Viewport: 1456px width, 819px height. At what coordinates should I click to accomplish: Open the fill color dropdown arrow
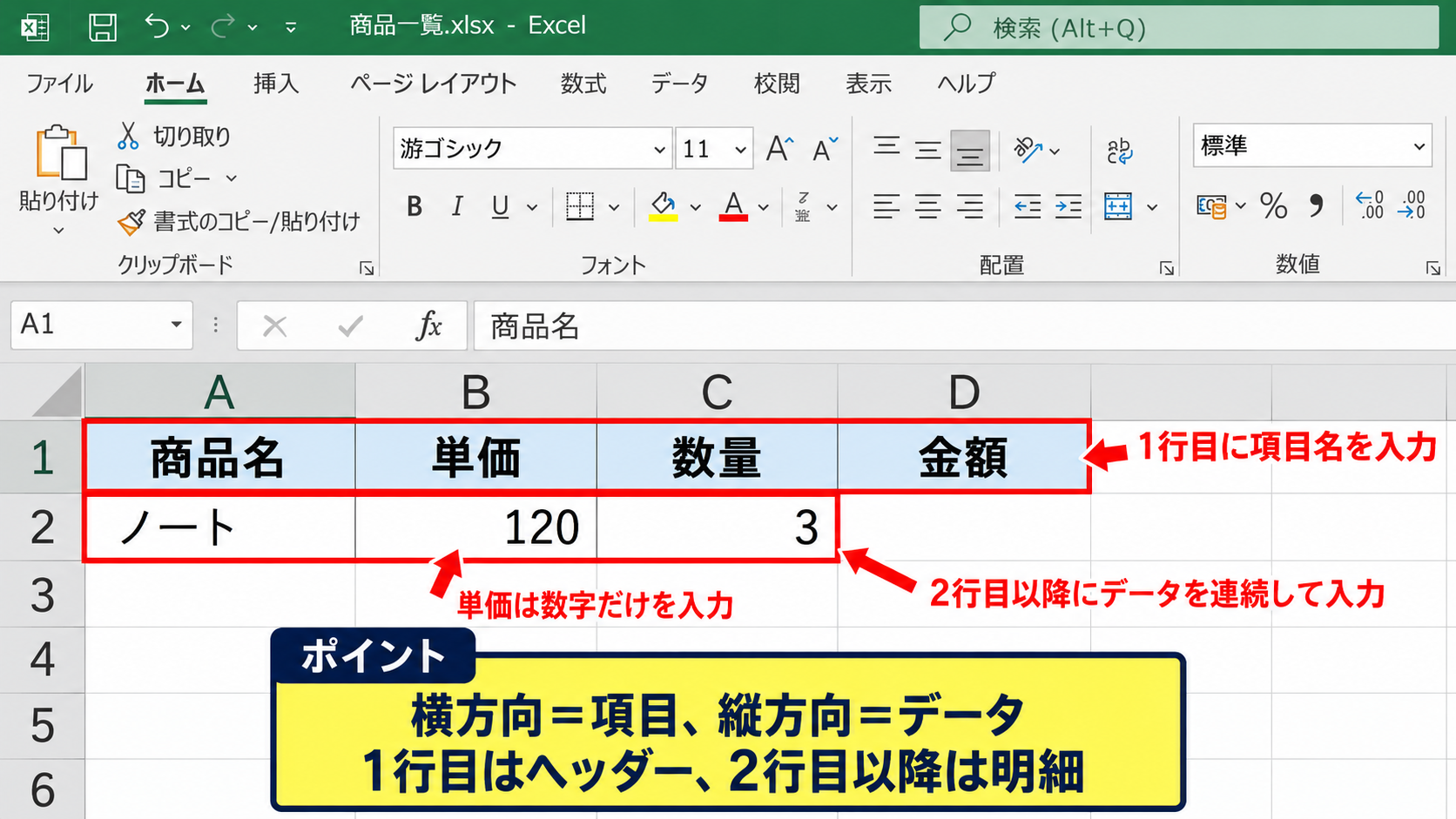[x=695, y=207]
